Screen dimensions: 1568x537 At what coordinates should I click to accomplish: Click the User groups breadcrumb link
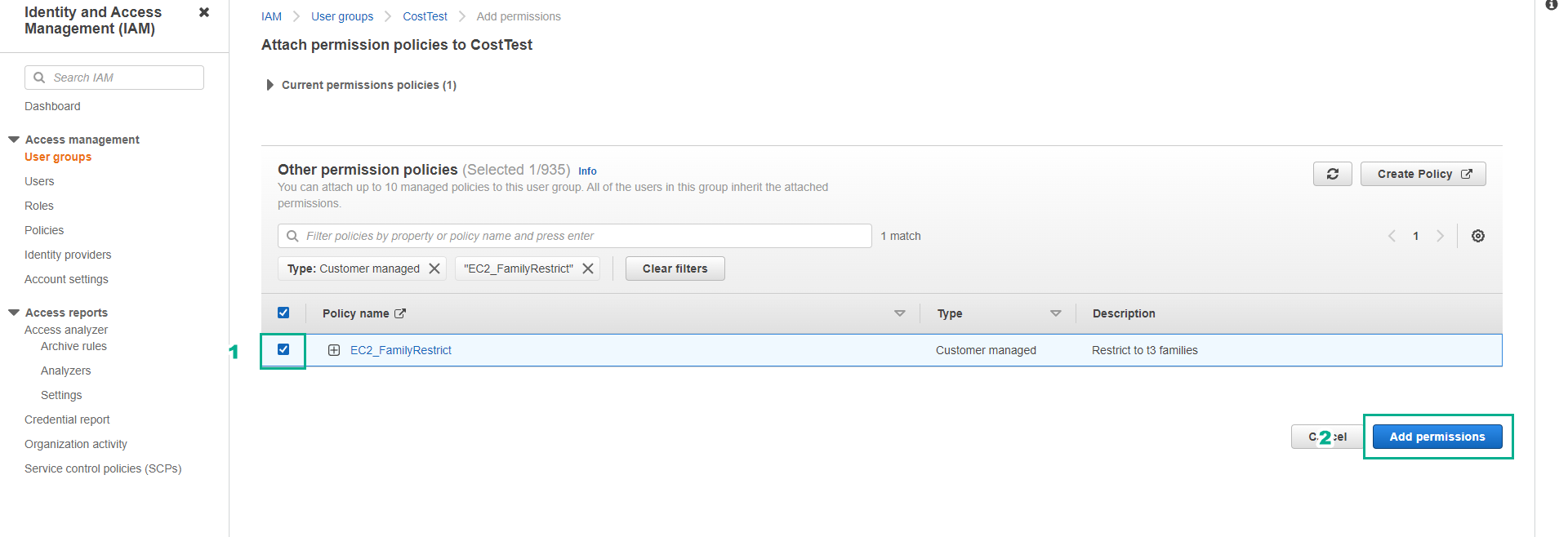click(x=342, y=16)
